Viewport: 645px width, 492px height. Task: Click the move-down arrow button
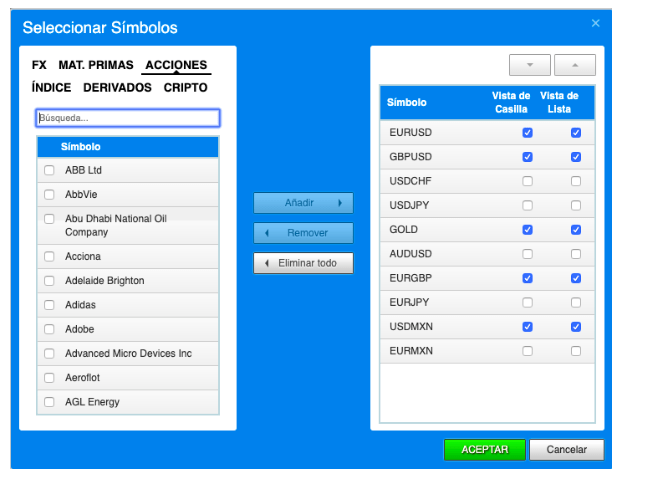point(530,65)
